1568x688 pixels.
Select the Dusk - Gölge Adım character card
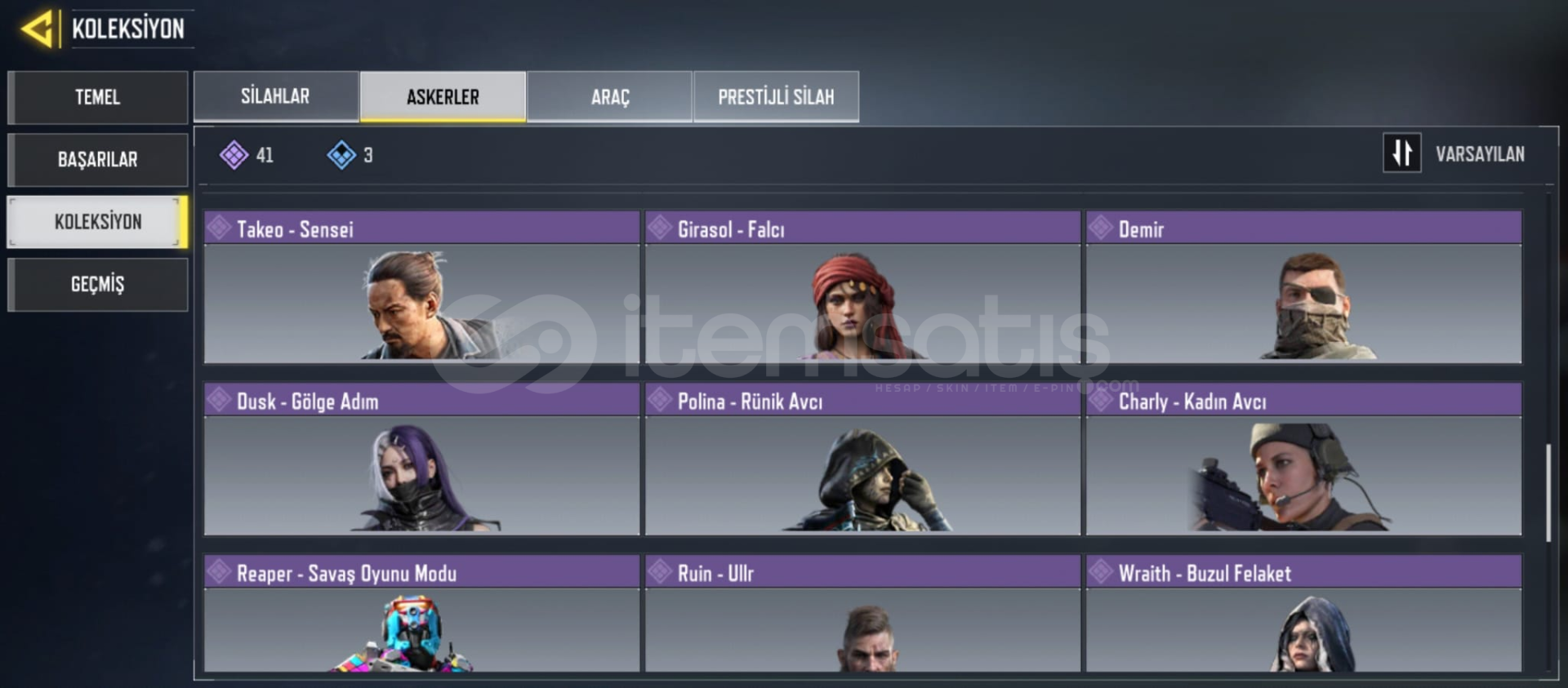click(x=421, y=459)
